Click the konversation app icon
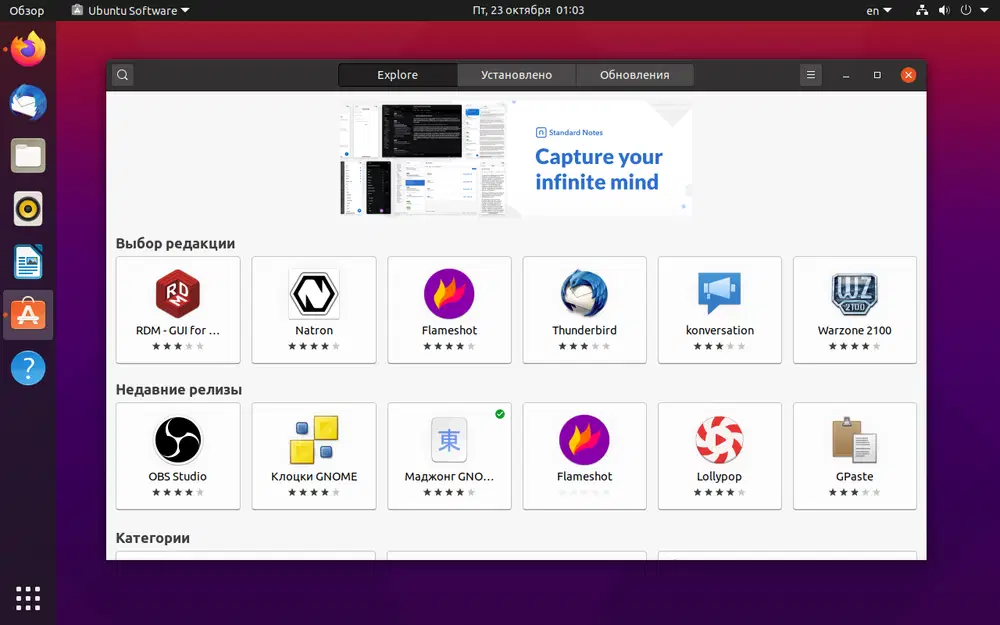 point(719,293)
